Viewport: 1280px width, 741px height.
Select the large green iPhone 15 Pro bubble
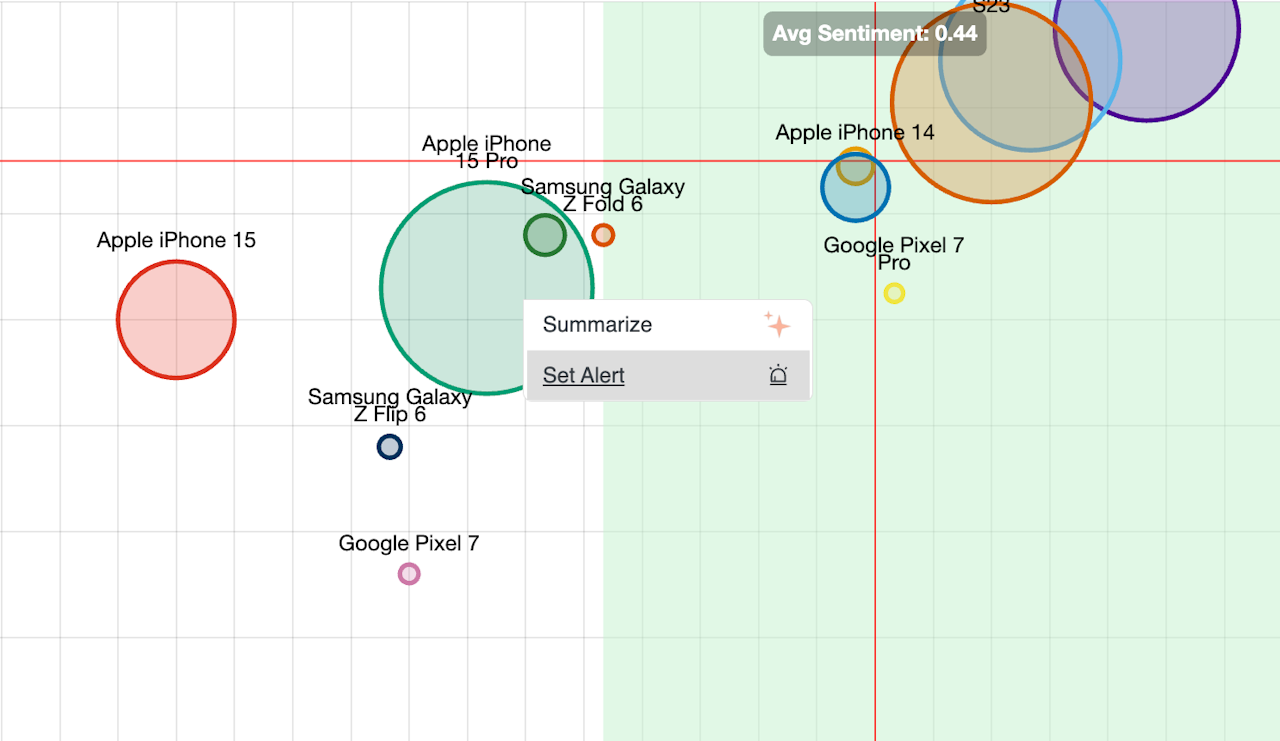point(450,300)
